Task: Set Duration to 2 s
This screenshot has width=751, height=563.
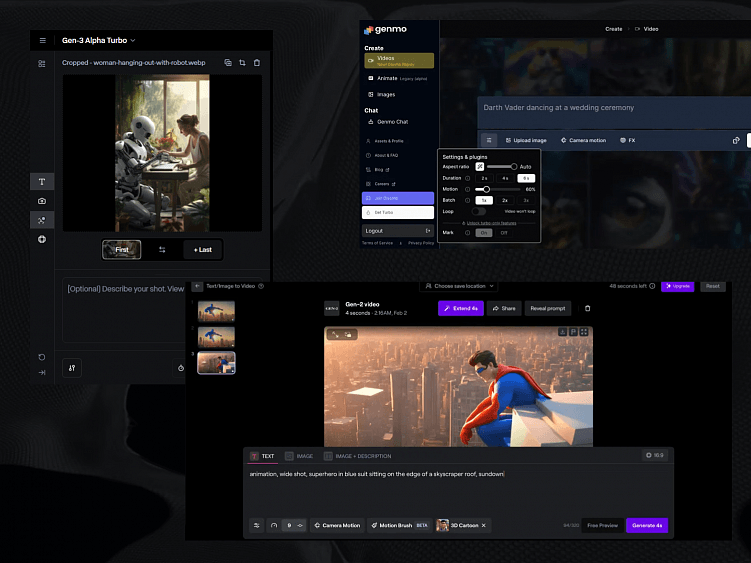Action: [484, 178]
